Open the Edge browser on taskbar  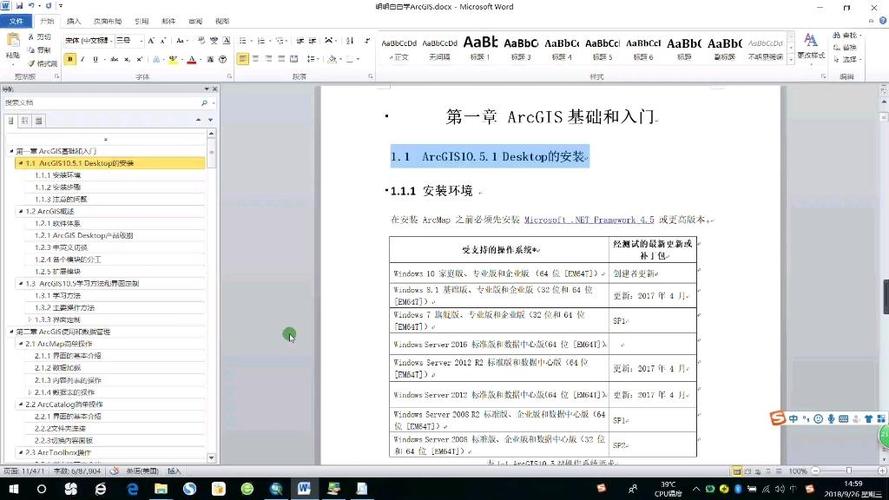pyautogui.click(x=132, y=488)
